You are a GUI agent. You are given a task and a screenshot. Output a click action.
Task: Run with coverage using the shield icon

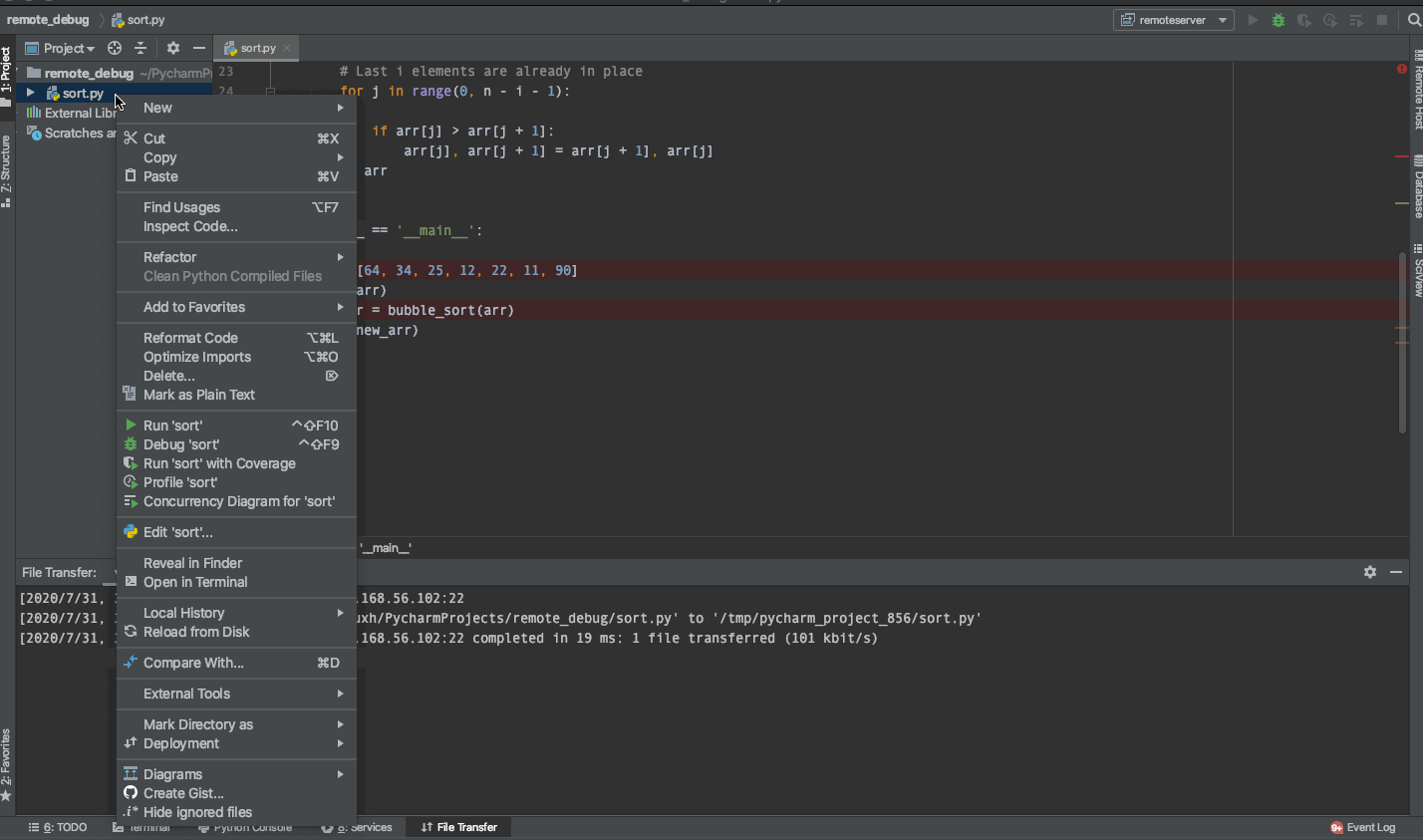point(1303,20)
